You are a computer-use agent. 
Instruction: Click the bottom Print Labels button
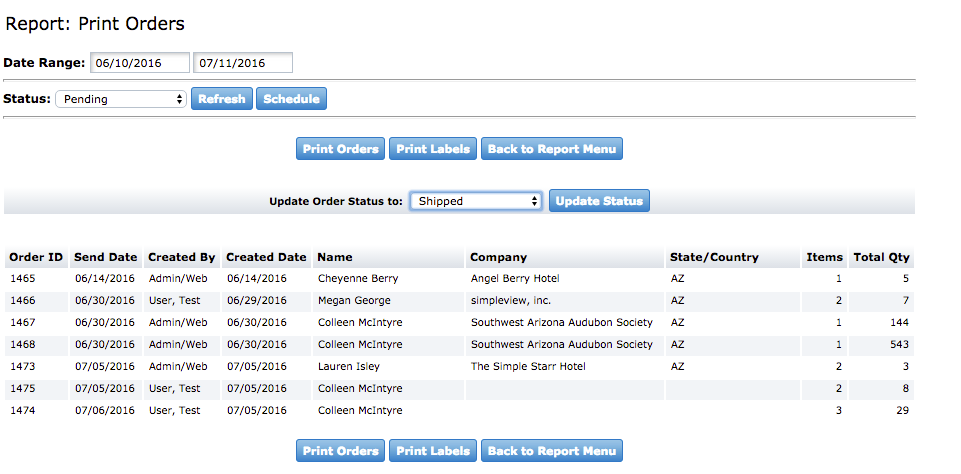pyautogui.click(x=433, y=451)
